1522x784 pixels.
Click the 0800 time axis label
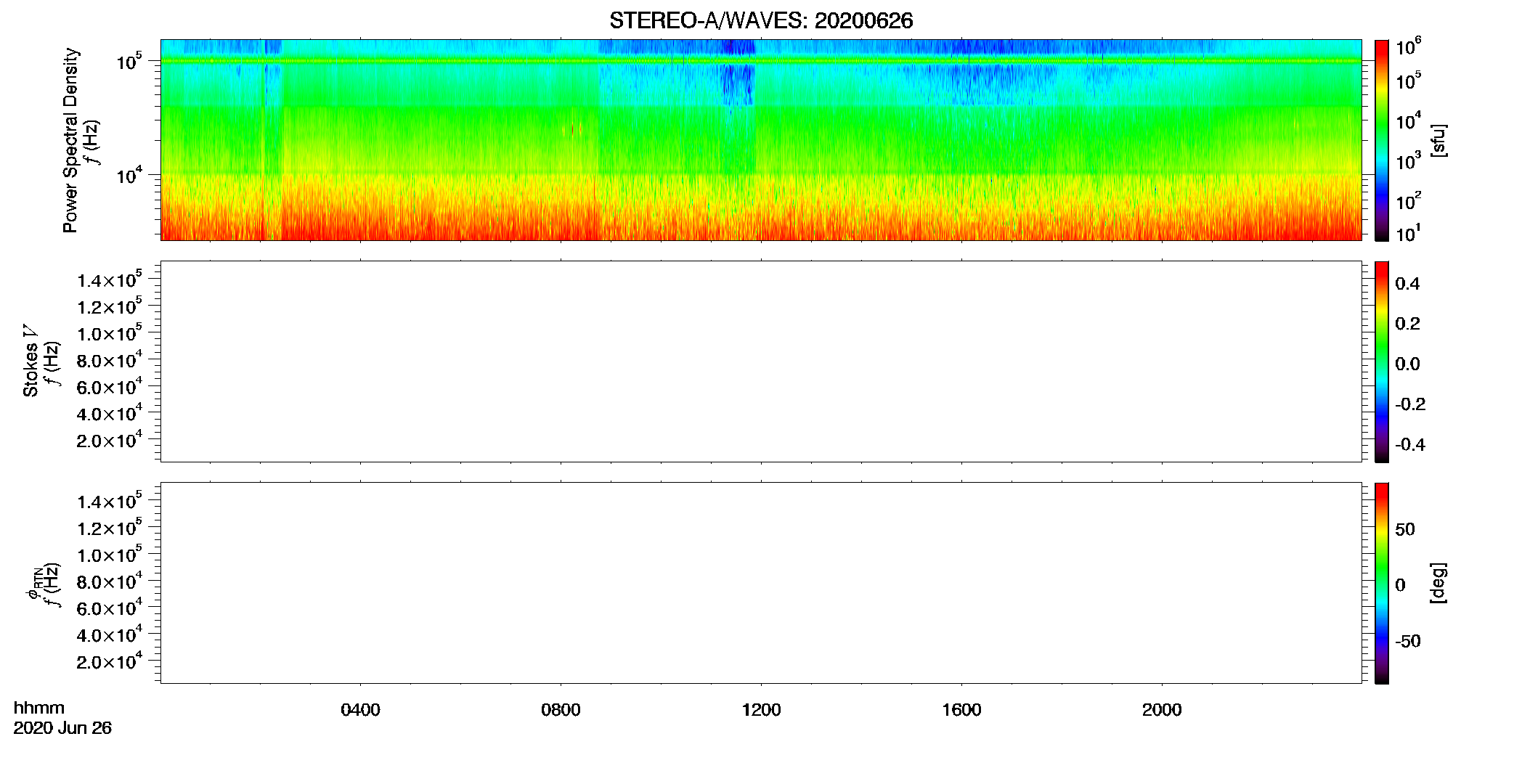(x=561, y=710)
